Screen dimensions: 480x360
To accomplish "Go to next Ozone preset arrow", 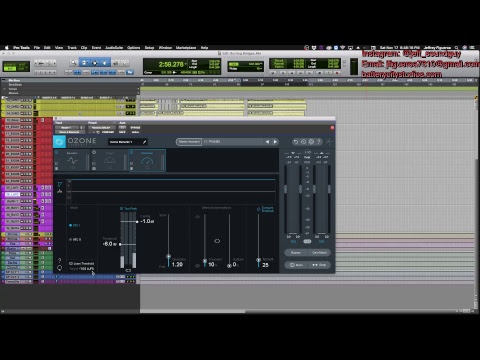I will [275, 142].
